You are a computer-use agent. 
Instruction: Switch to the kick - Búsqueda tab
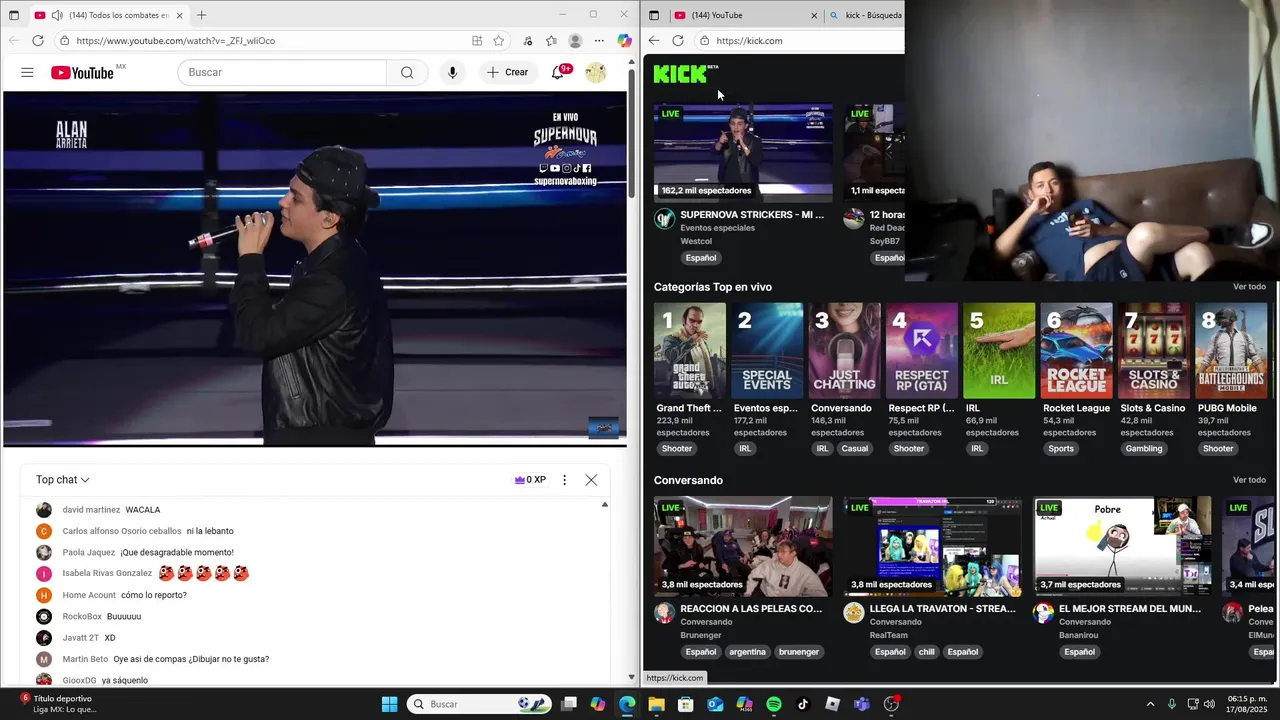point(866,15)
